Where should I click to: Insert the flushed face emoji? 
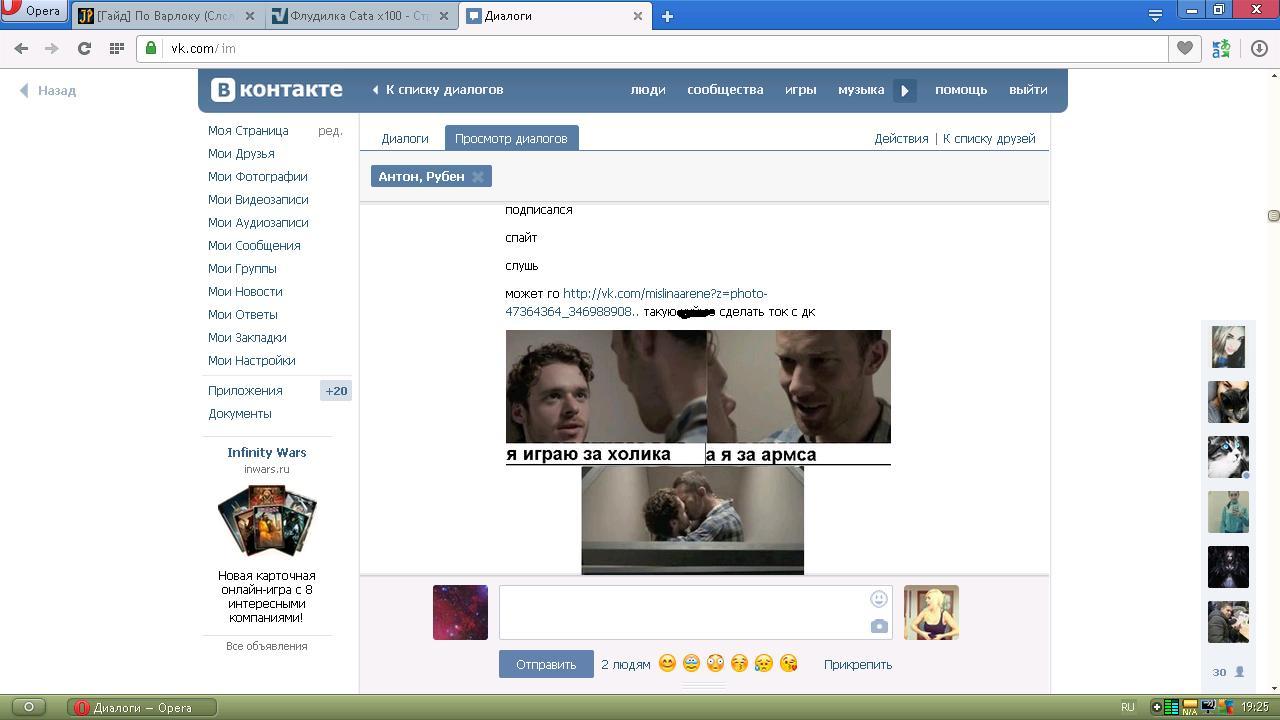pos(715,663)
